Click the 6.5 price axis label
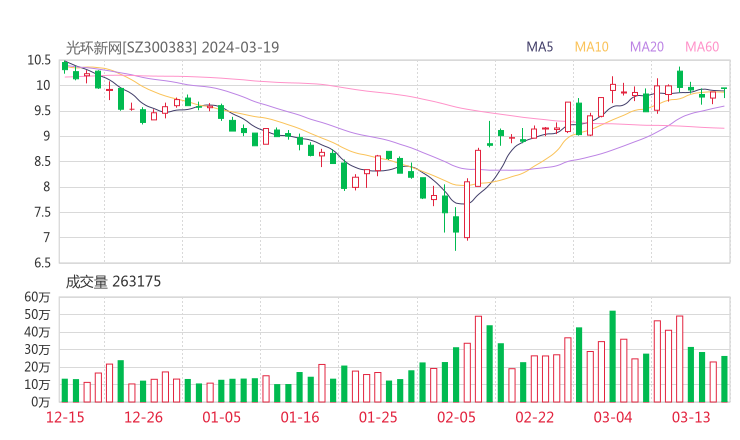The height and width of the screenshot is (440, 740). point(42,262)
